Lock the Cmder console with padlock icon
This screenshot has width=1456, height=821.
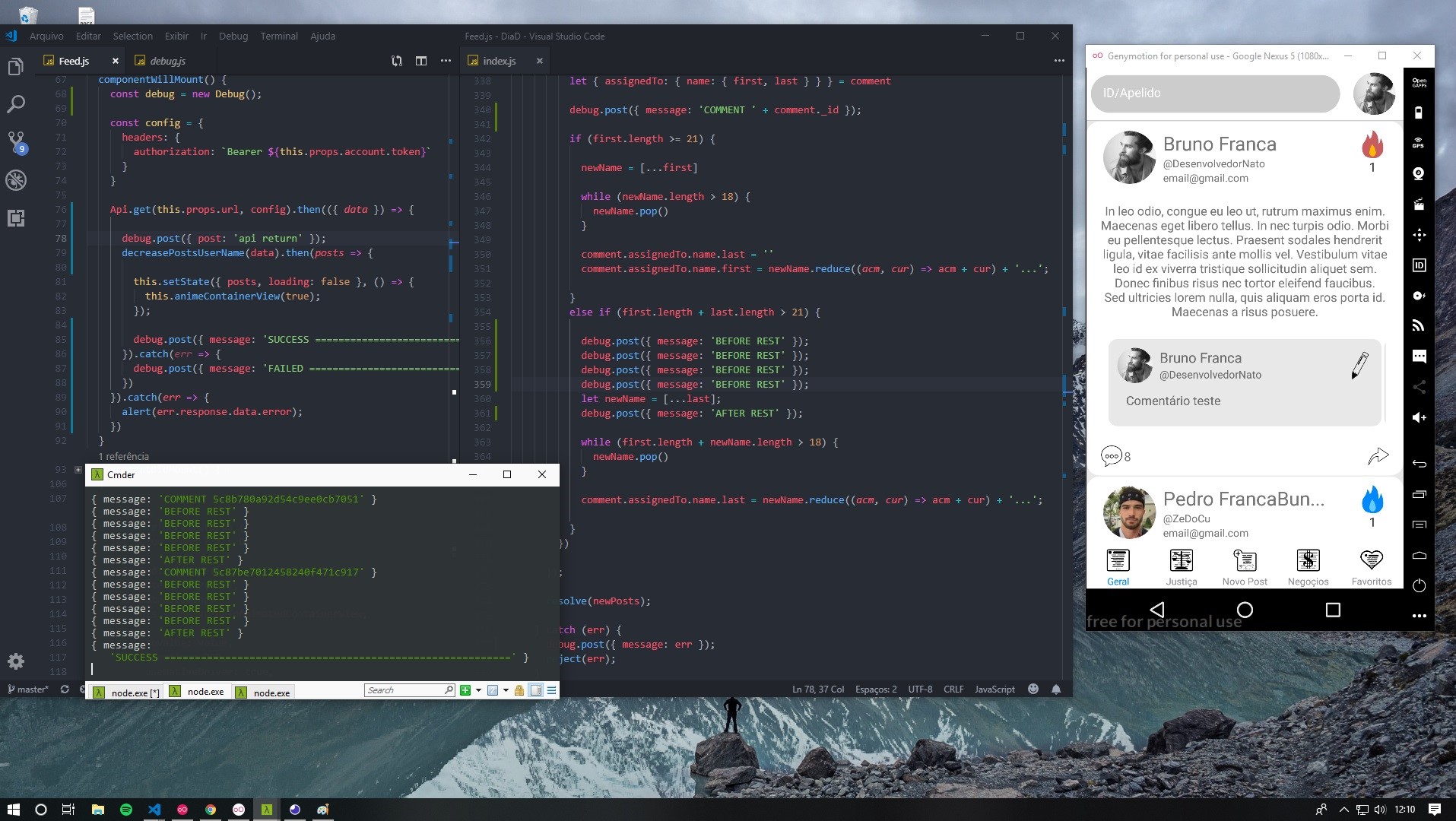click(519, 690)
